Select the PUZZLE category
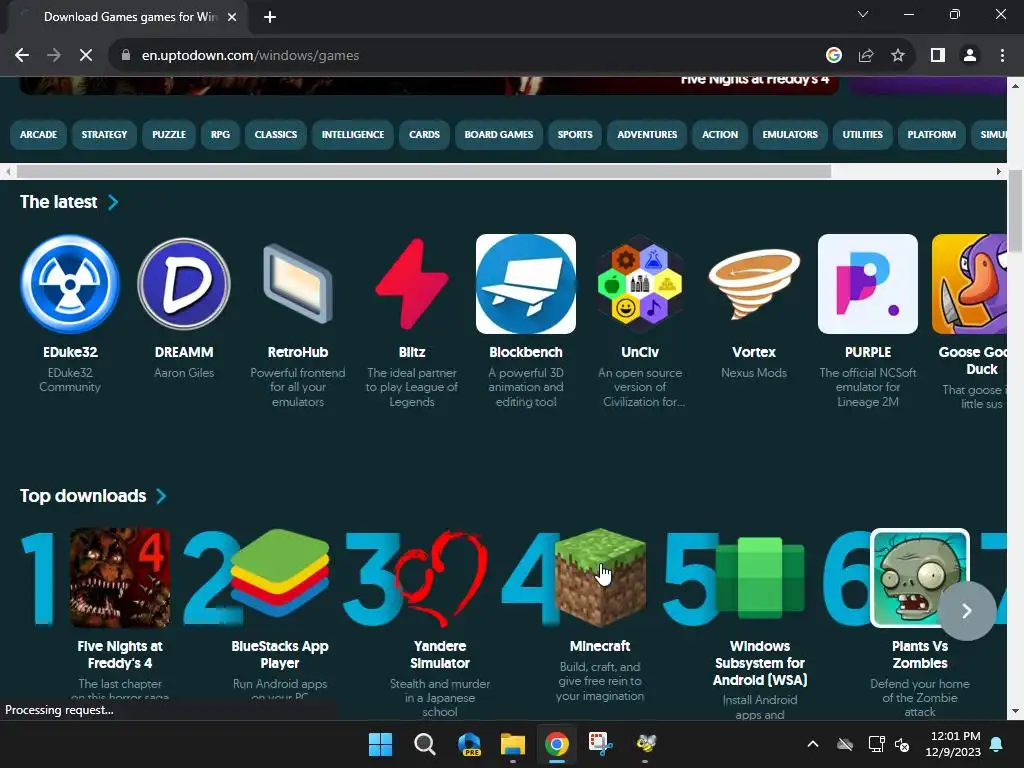1024x768 pixels. coord(169,135)
